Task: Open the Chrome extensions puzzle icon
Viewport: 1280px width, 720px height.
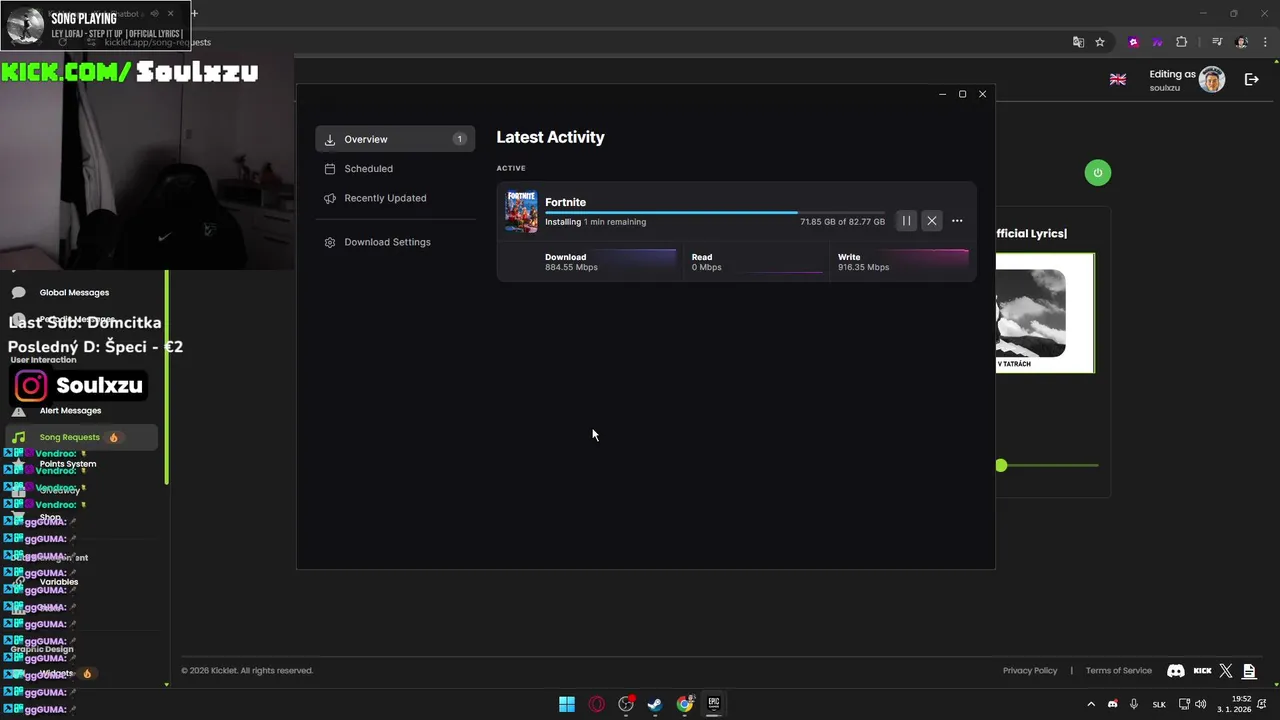Action: point(1181,42)
